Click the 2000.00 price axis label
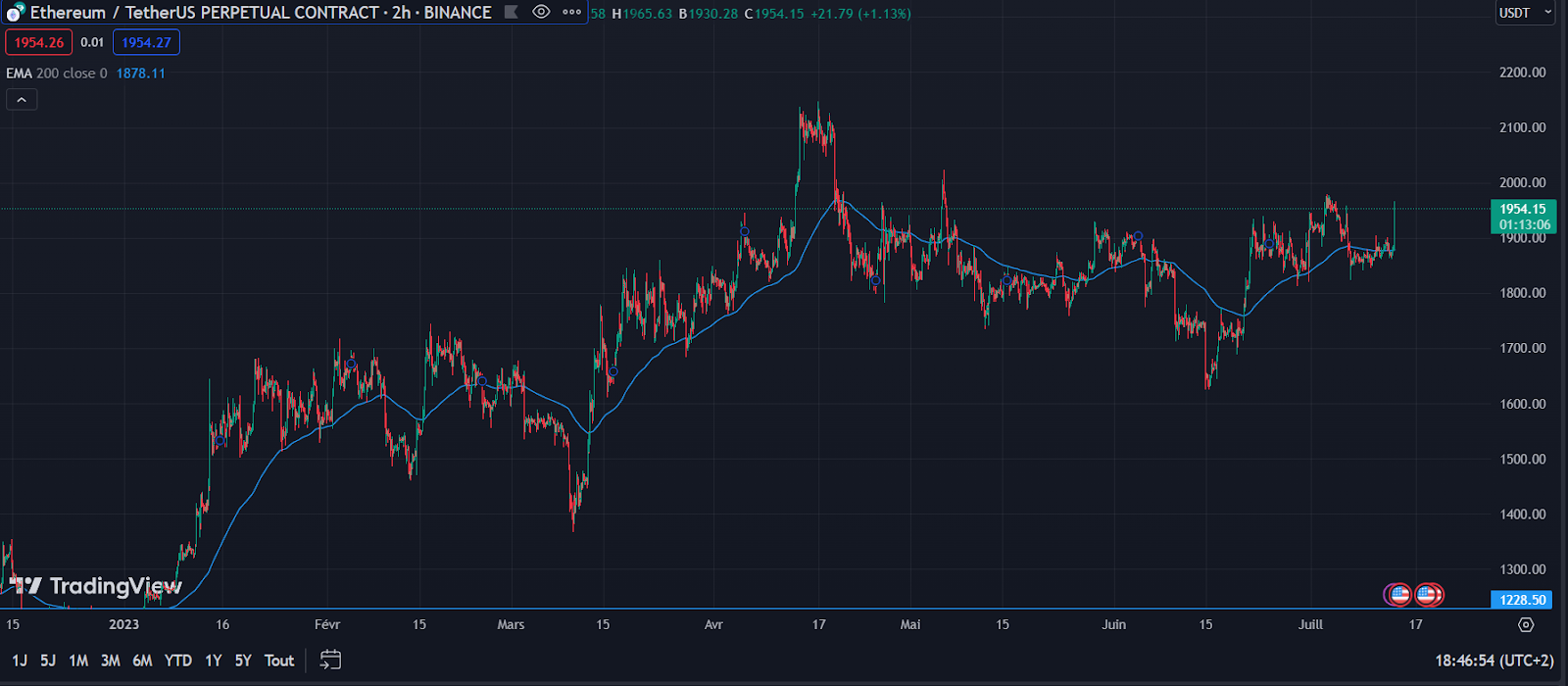 1523,182
